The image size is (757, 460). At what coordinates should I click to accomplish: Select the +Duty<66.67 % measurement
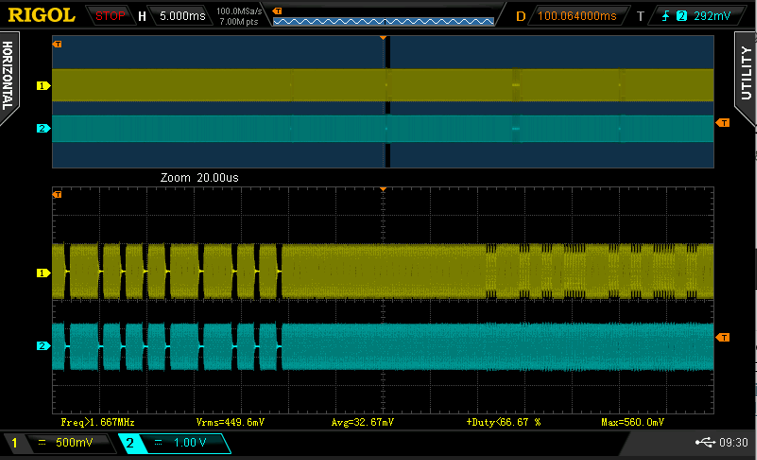coord(504,422)
